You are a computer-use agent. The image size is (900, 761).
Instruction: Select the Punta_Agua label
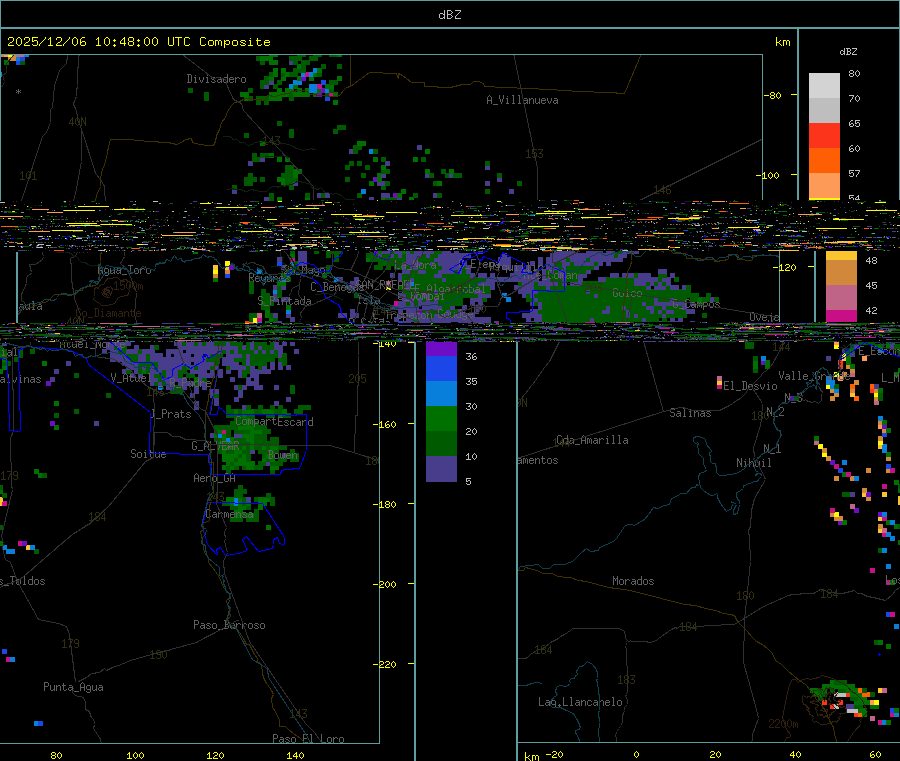[x=73, y=686]
